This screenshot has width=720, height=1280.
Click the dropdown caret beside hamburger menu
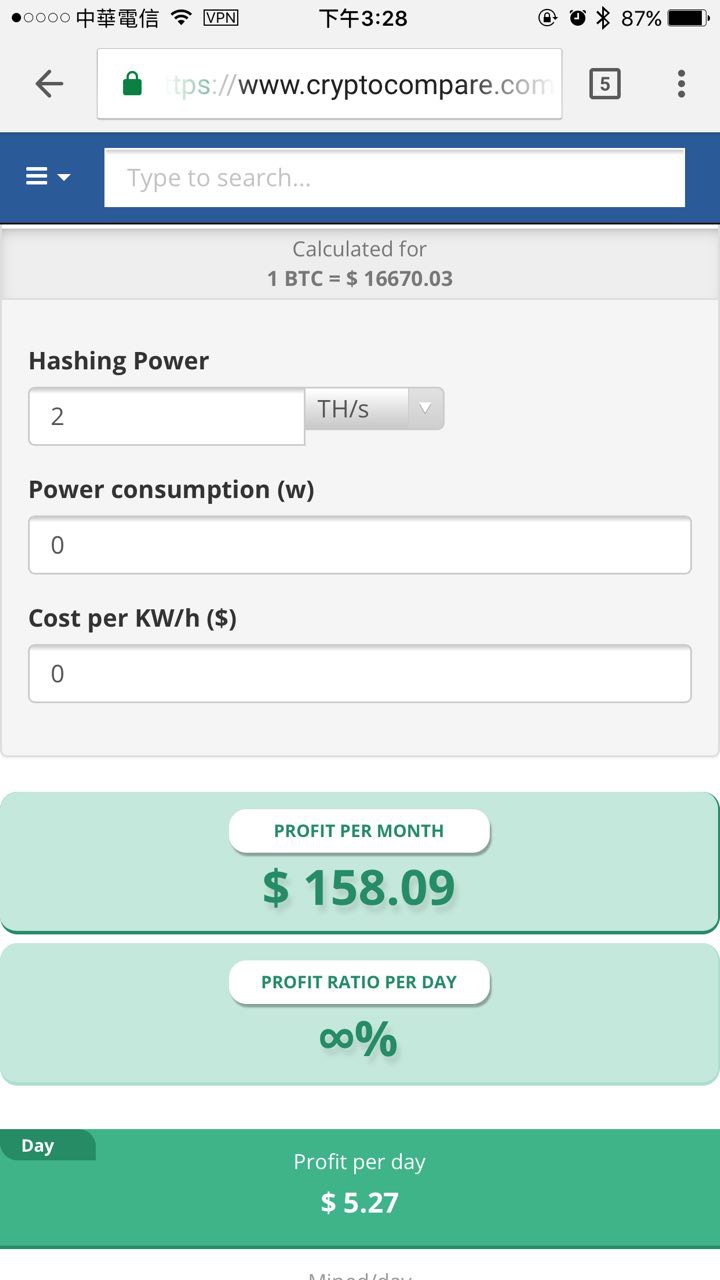(64, 178)
